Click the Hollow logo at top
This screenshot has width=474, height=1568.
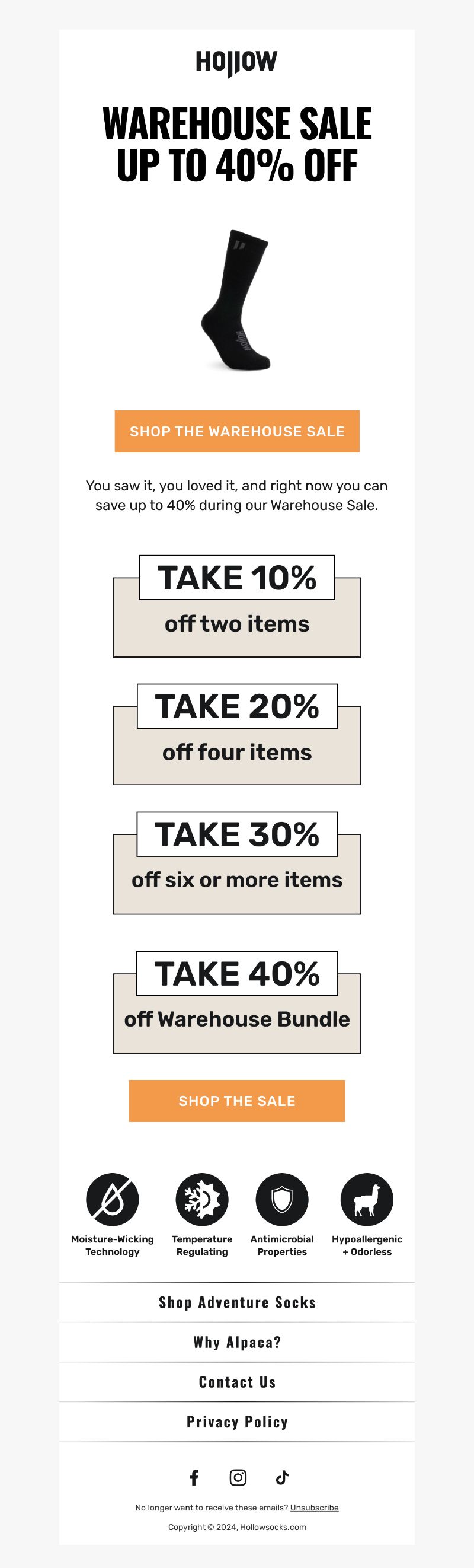pyautogui.click(x=236, y=63)
